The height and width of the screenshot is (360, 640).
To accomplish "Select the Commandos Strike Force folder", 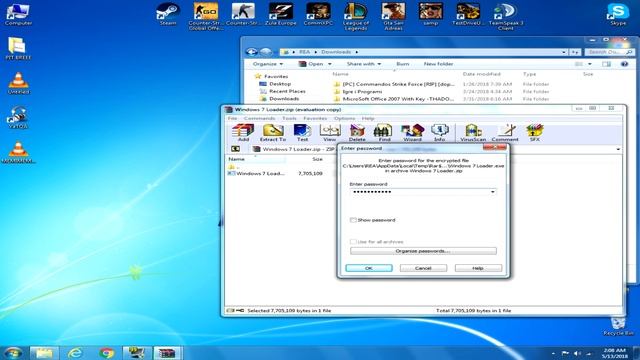I will [398, 84].
